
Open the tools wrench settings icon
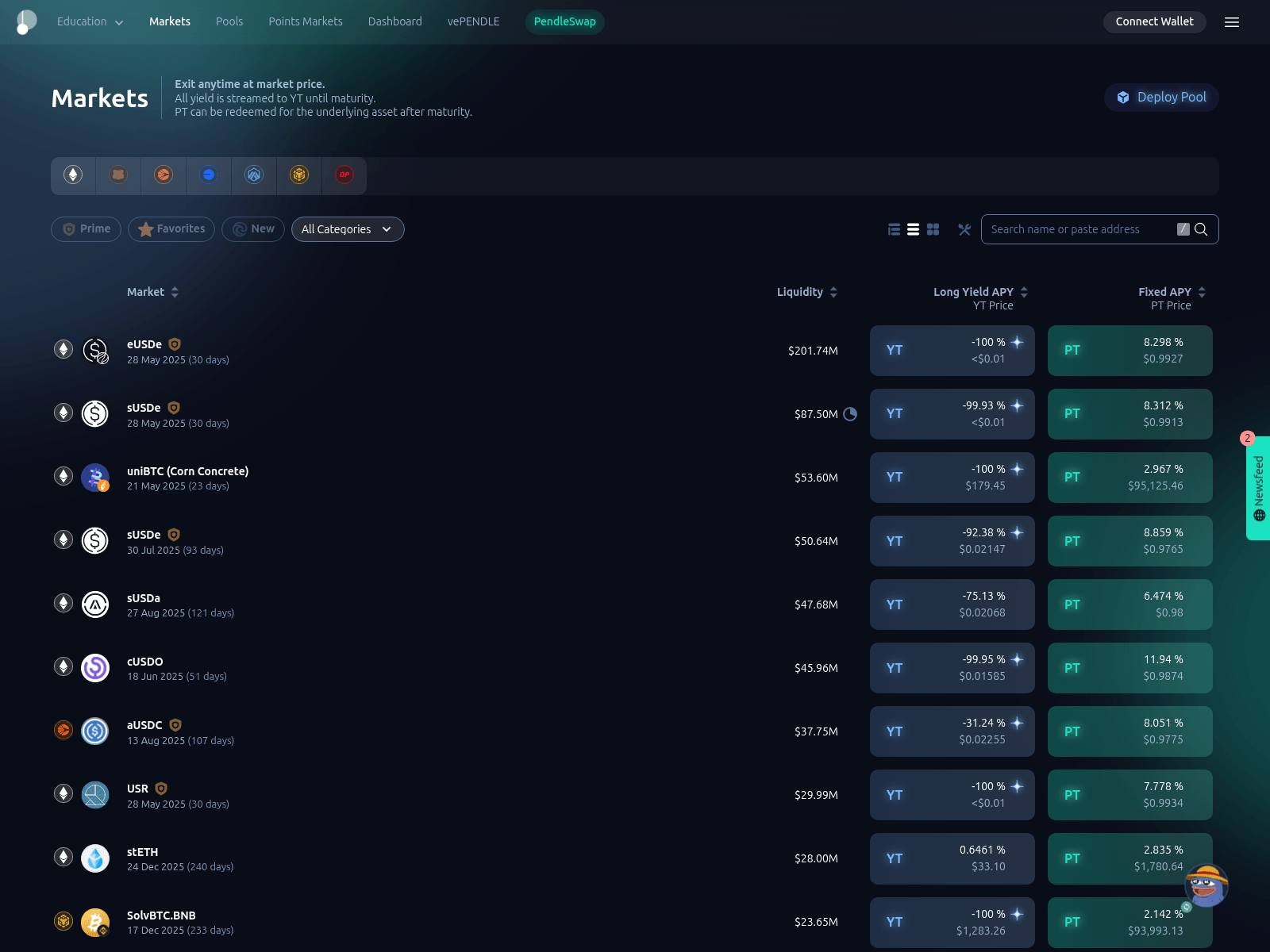964,229
